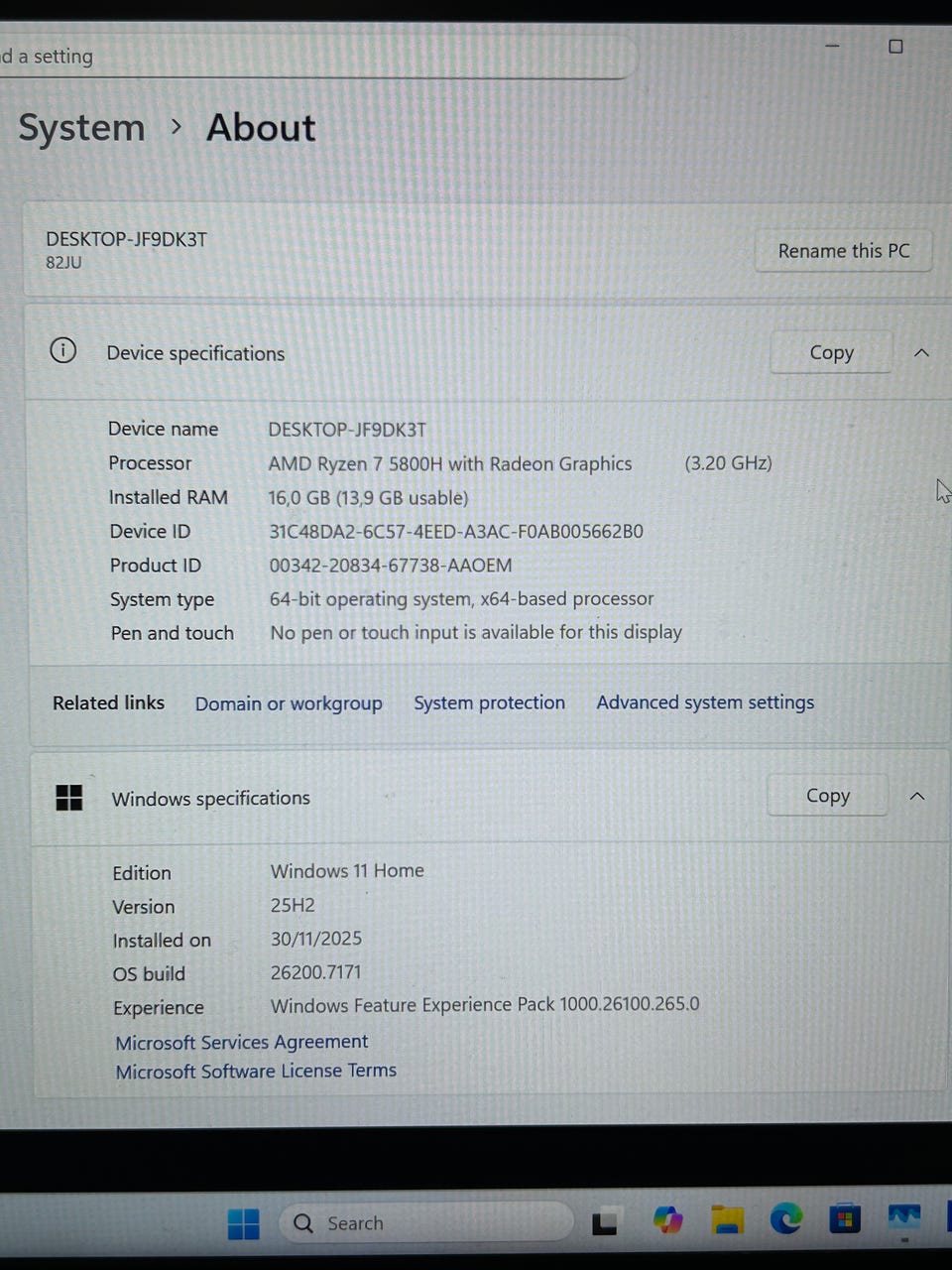Minimize the Settings window
This screenshot has width=952, height=1270.
click(x=832, y=46)
